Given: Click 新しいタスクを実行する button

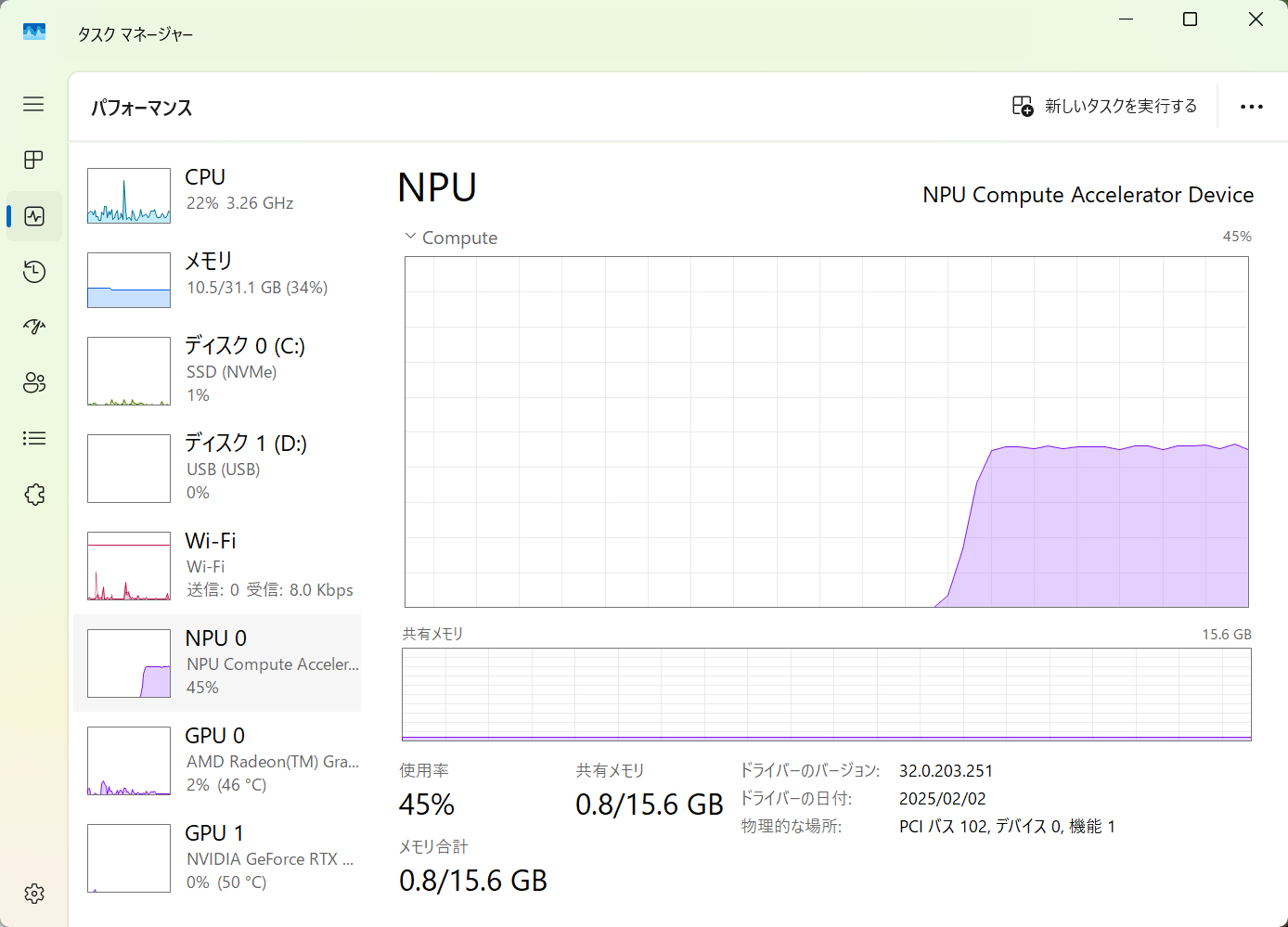Looking at the screenshot, I should (1104, 107).
